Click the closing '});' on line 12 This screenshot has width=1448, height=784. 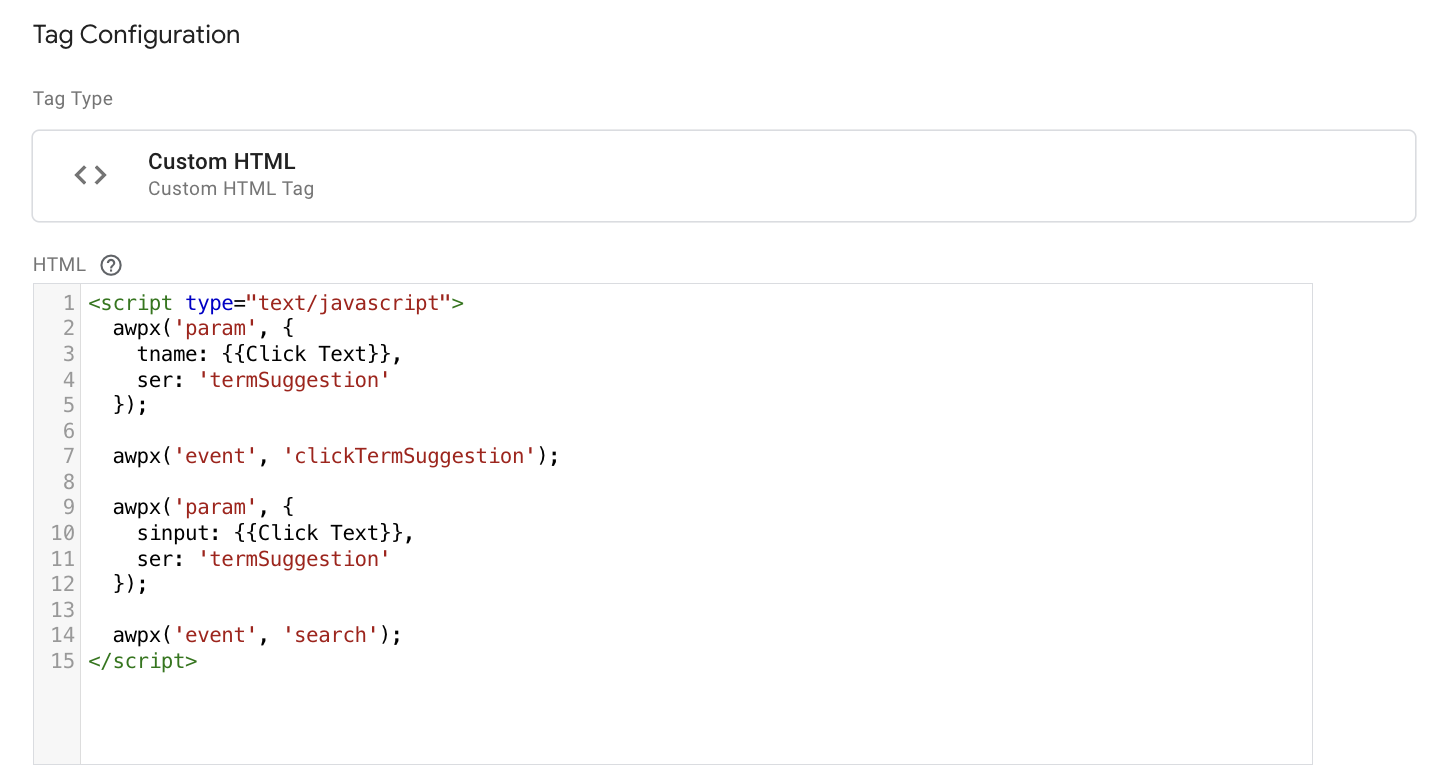(130, 584)
